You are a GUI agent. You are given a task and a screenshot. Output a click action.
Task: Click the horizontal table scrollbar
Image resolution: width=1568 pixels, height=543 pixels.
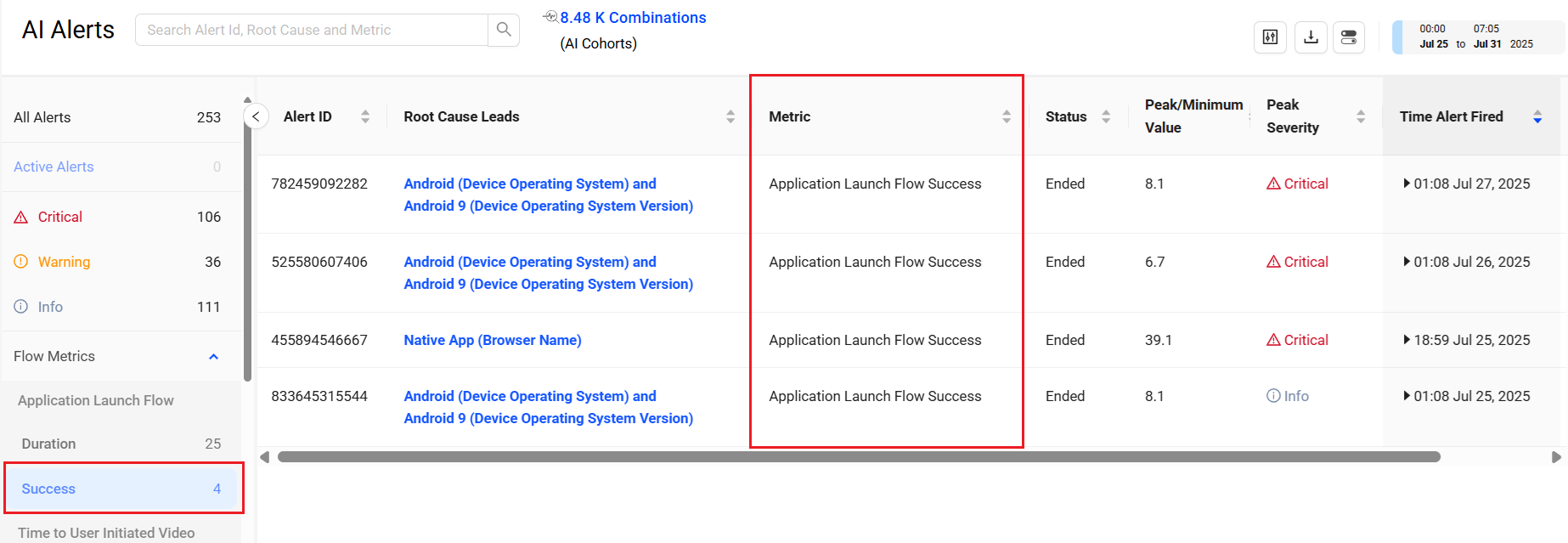858,457
